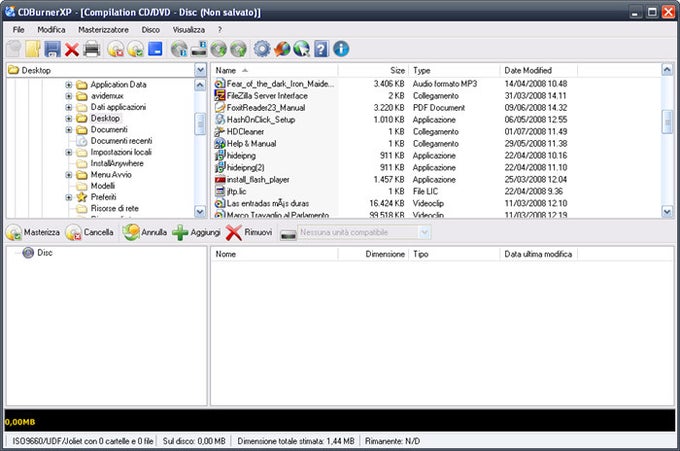Click the Cancella erase button
Screen dimensions: 680x451
pyautogui.click(x=90, y=232)
